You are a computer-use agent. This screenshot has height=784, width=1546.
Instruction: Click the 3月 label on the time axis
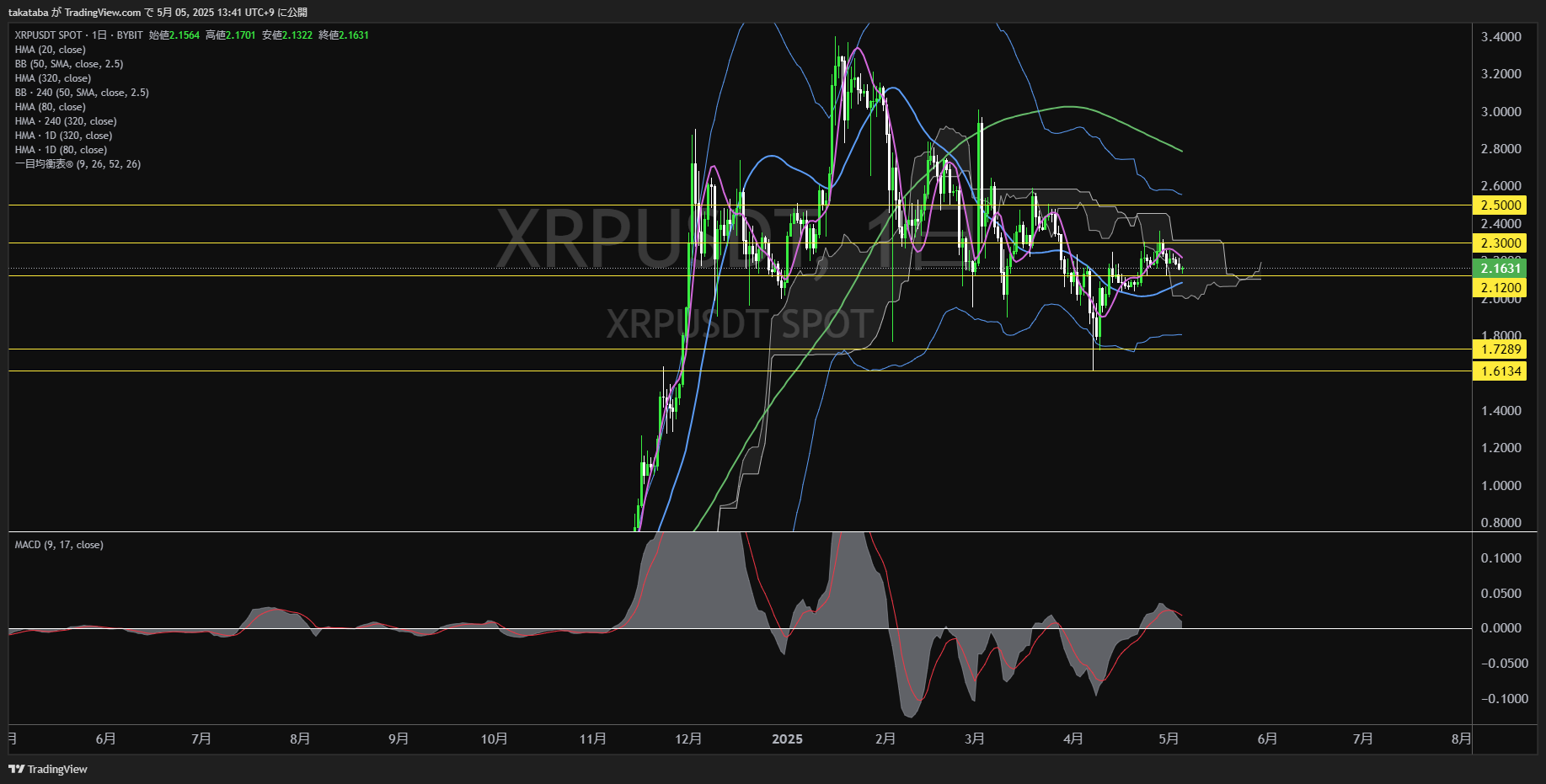975,739
